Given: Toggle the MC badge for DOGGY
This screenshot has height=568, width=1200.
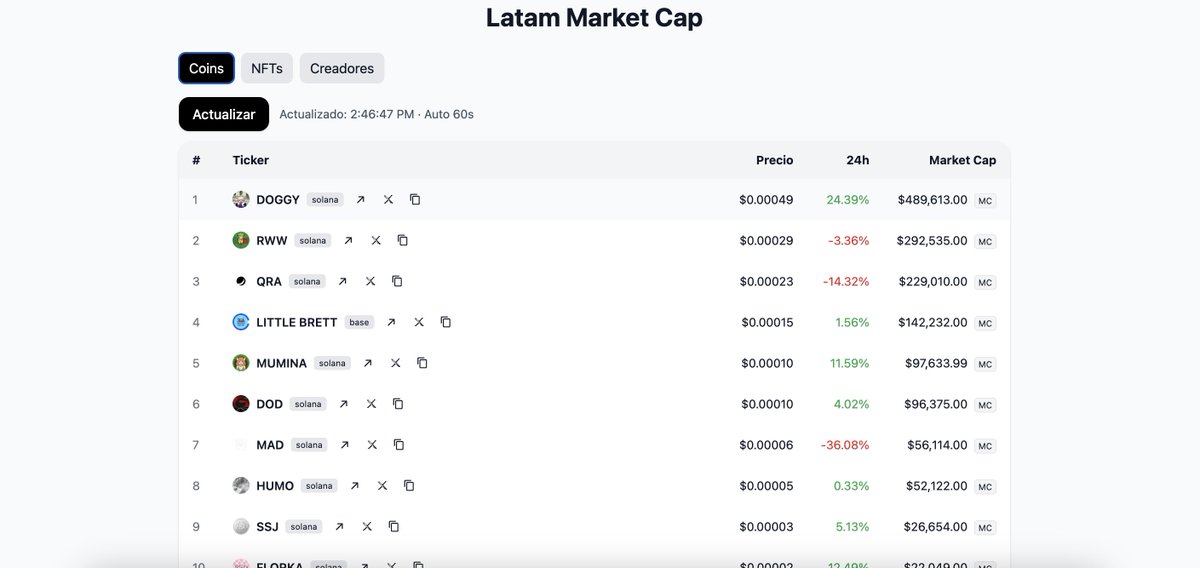Looking at the screenshot, I should [x=985, y=201].
